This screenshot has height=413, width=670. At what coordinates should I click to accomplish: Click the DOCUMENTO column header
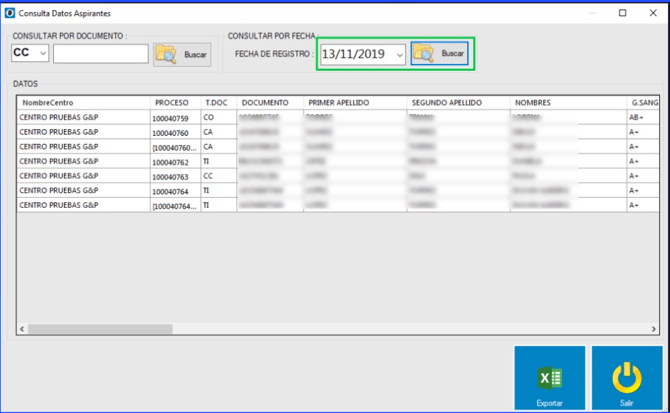[x=270, y=103]
